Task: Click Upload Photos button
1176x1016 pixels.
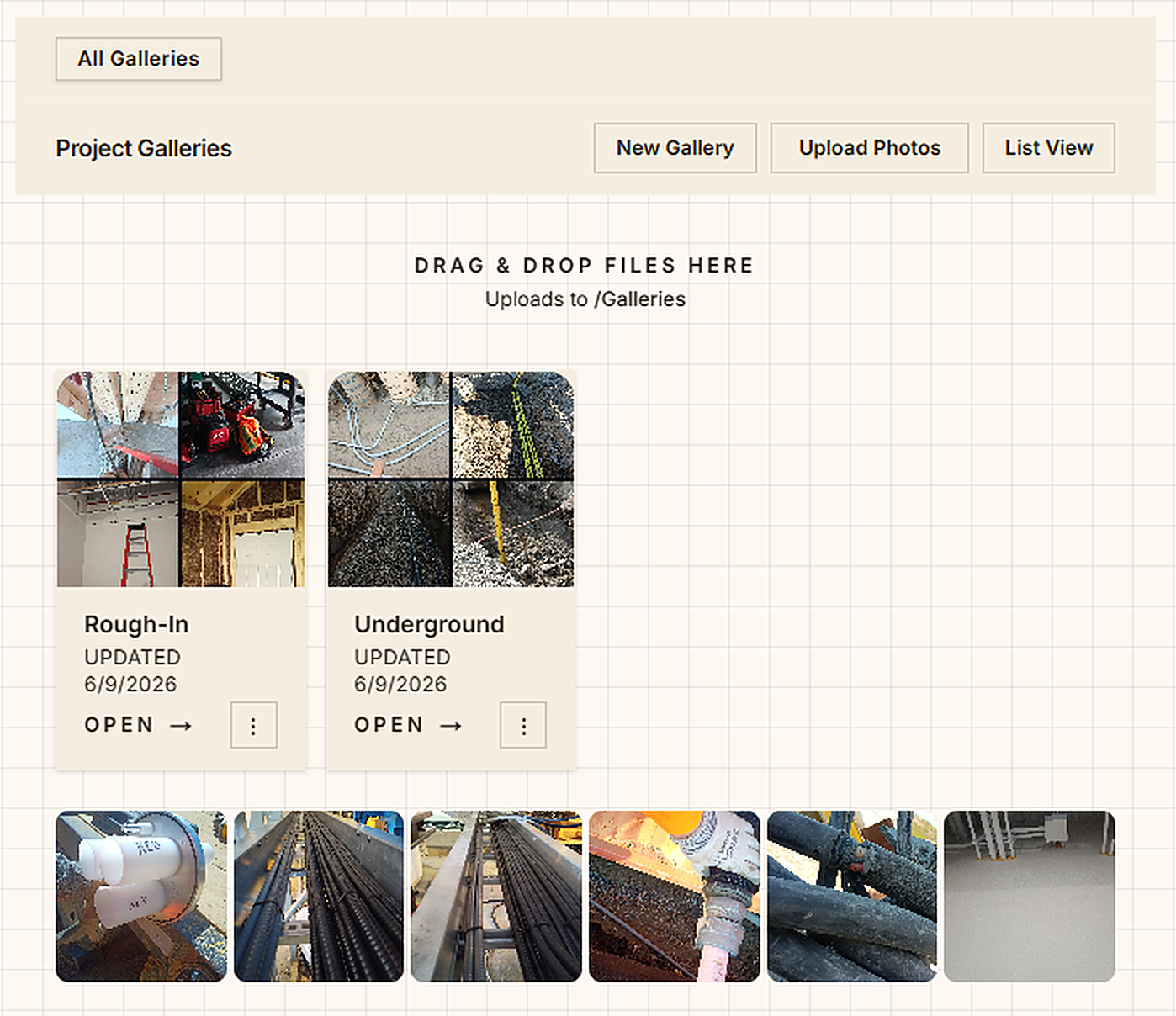Action: [x=870, y=148]
